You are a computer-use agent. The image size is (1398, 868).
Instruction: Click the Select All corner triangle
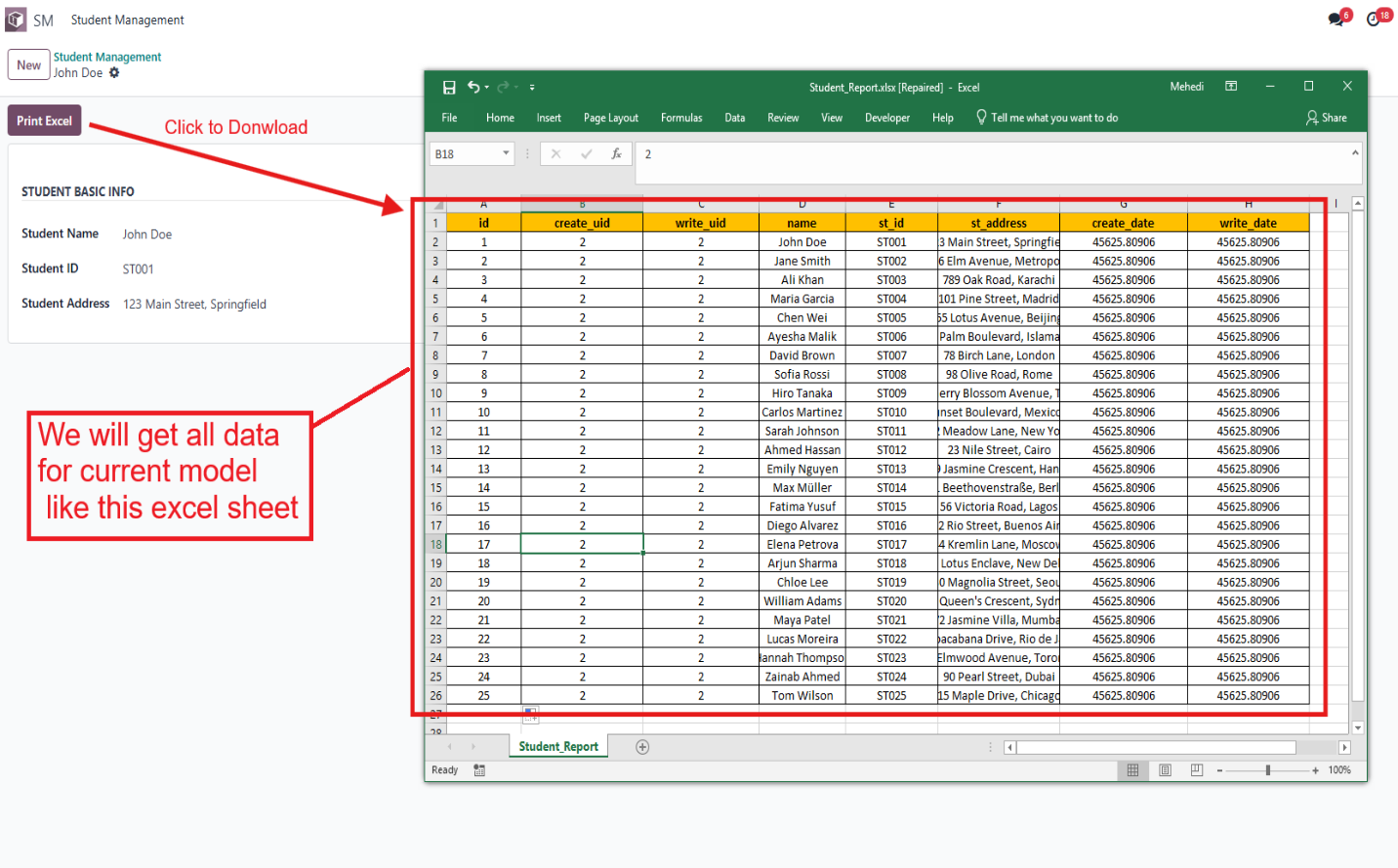[x=437, y=205]
